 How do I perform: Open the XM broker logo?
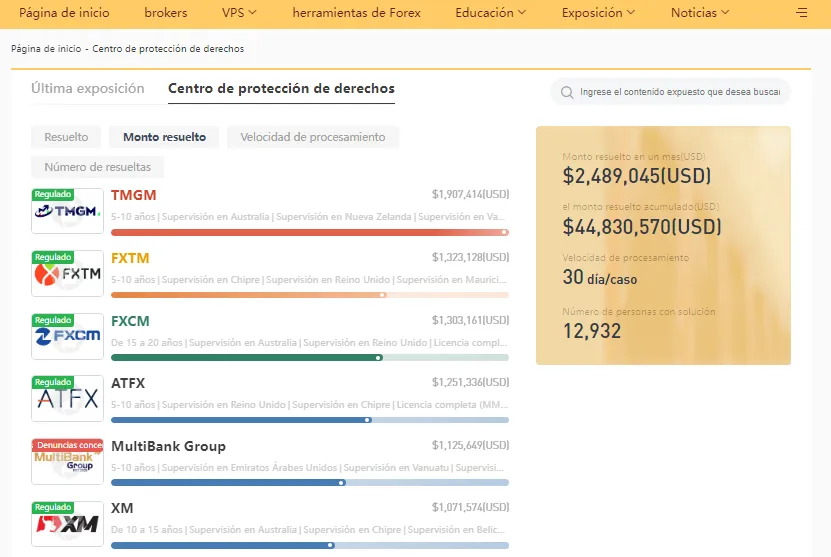pos(67,524)
